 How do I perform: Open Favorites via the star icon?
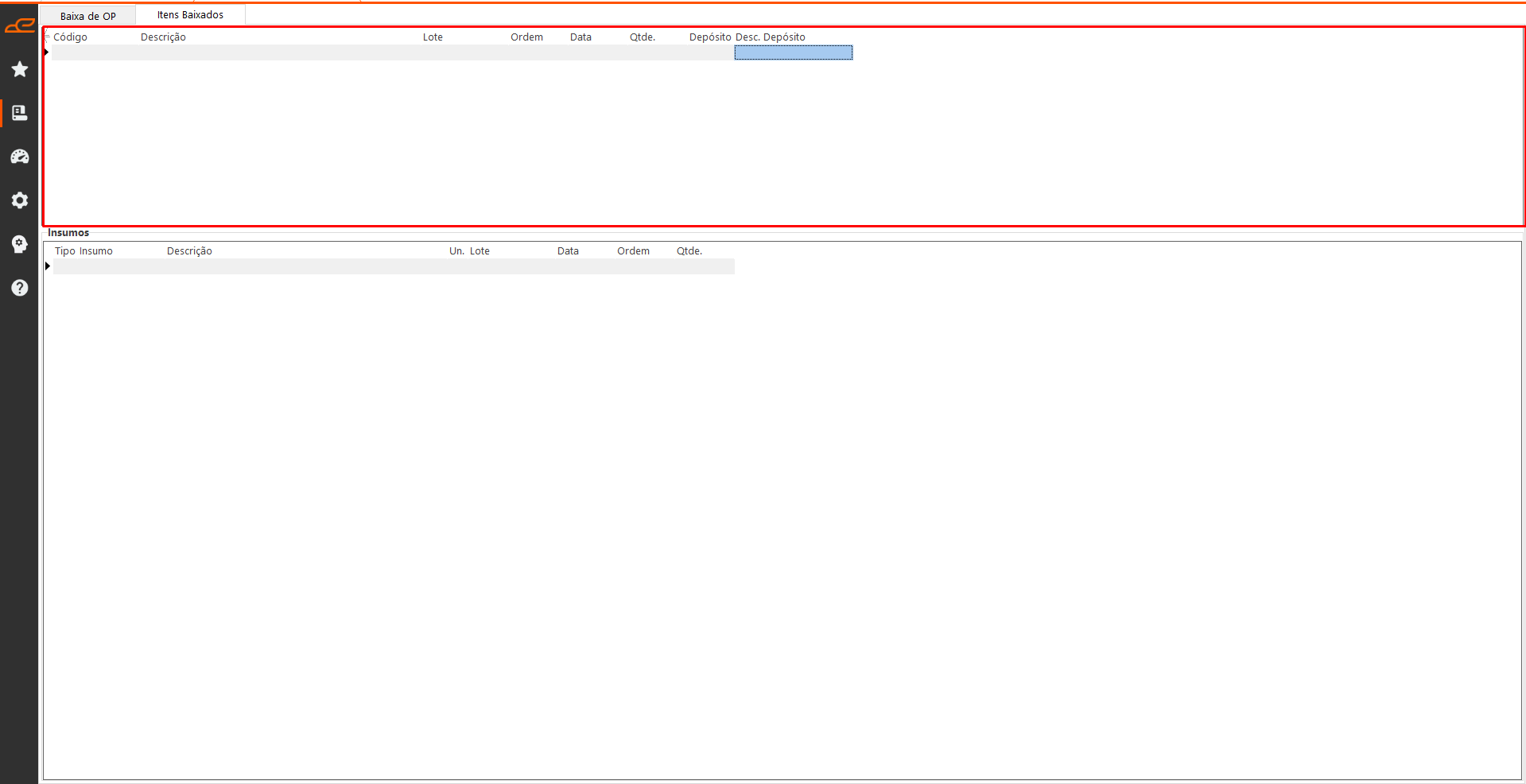click(x=20, y=70)
